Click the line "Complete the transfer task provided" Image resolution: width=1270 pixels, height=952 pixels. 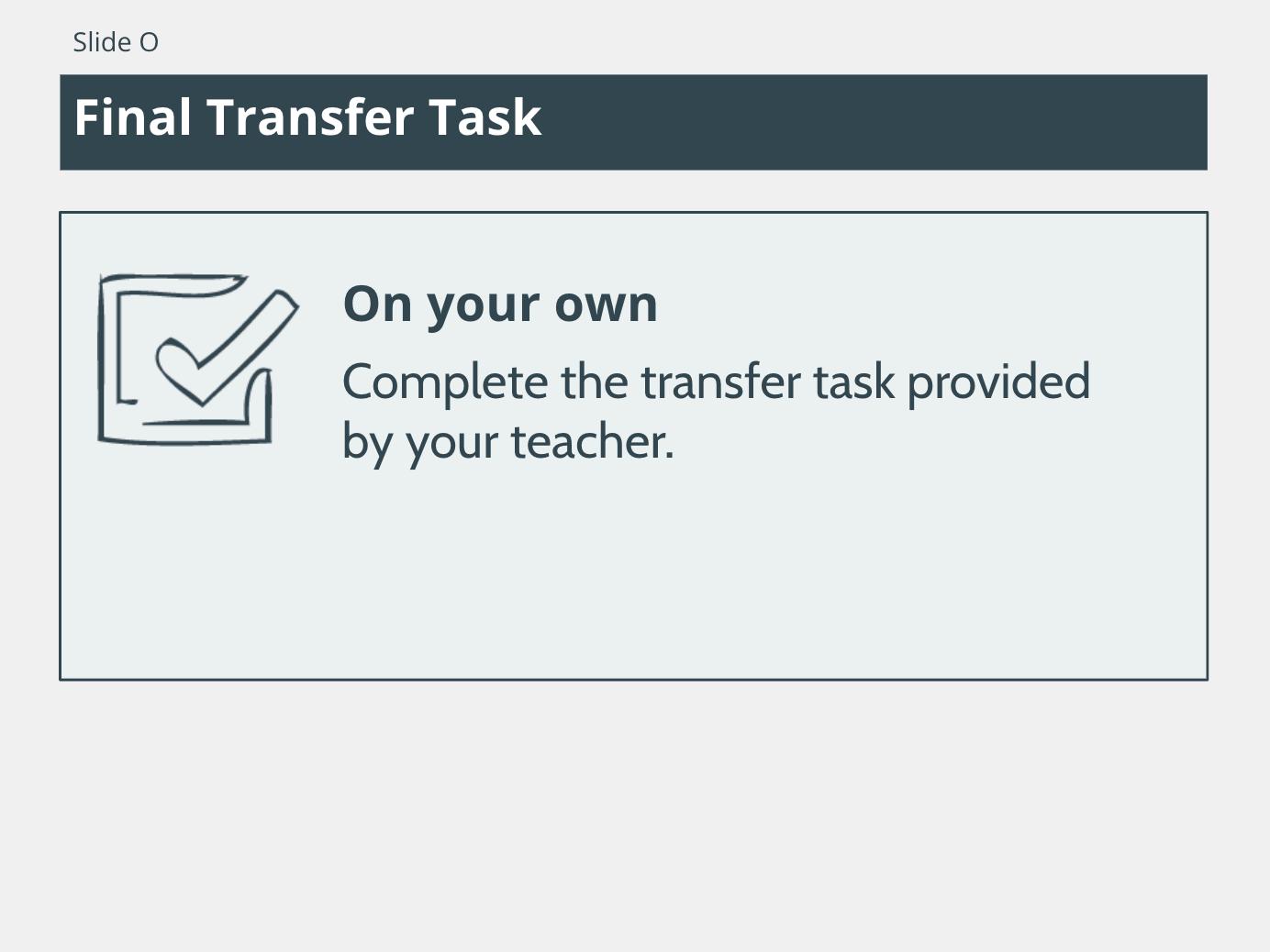[716, 382]
